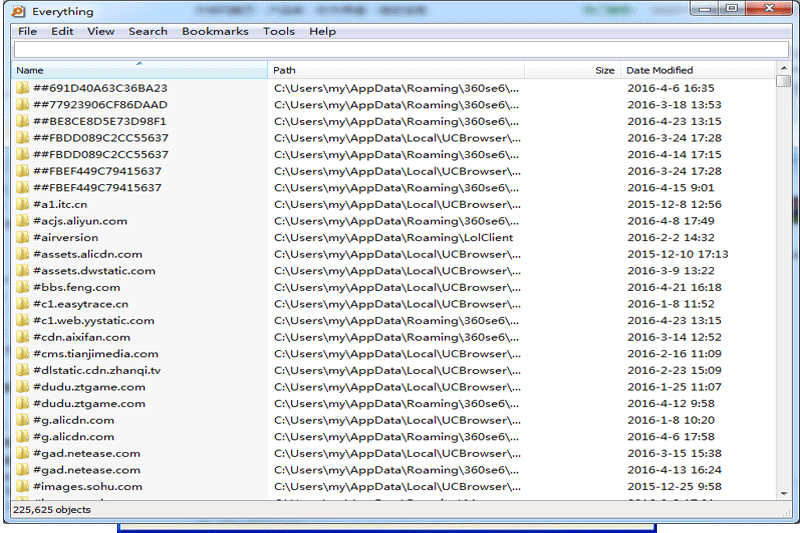Viewport: 800px width, 533px height.
Task: Select the #acjs.aliyun.com folder entry
Action: pos(80,221)
